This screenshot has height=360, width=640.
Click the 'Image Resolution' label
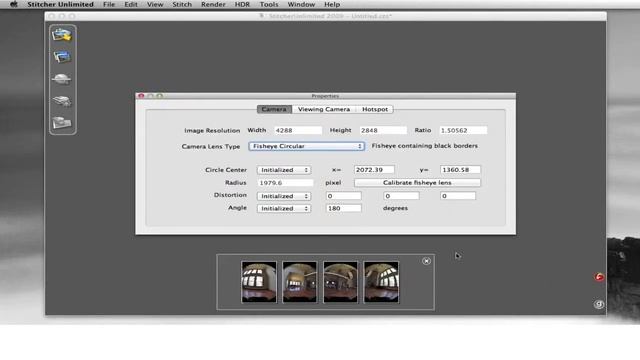pos(212,131)
